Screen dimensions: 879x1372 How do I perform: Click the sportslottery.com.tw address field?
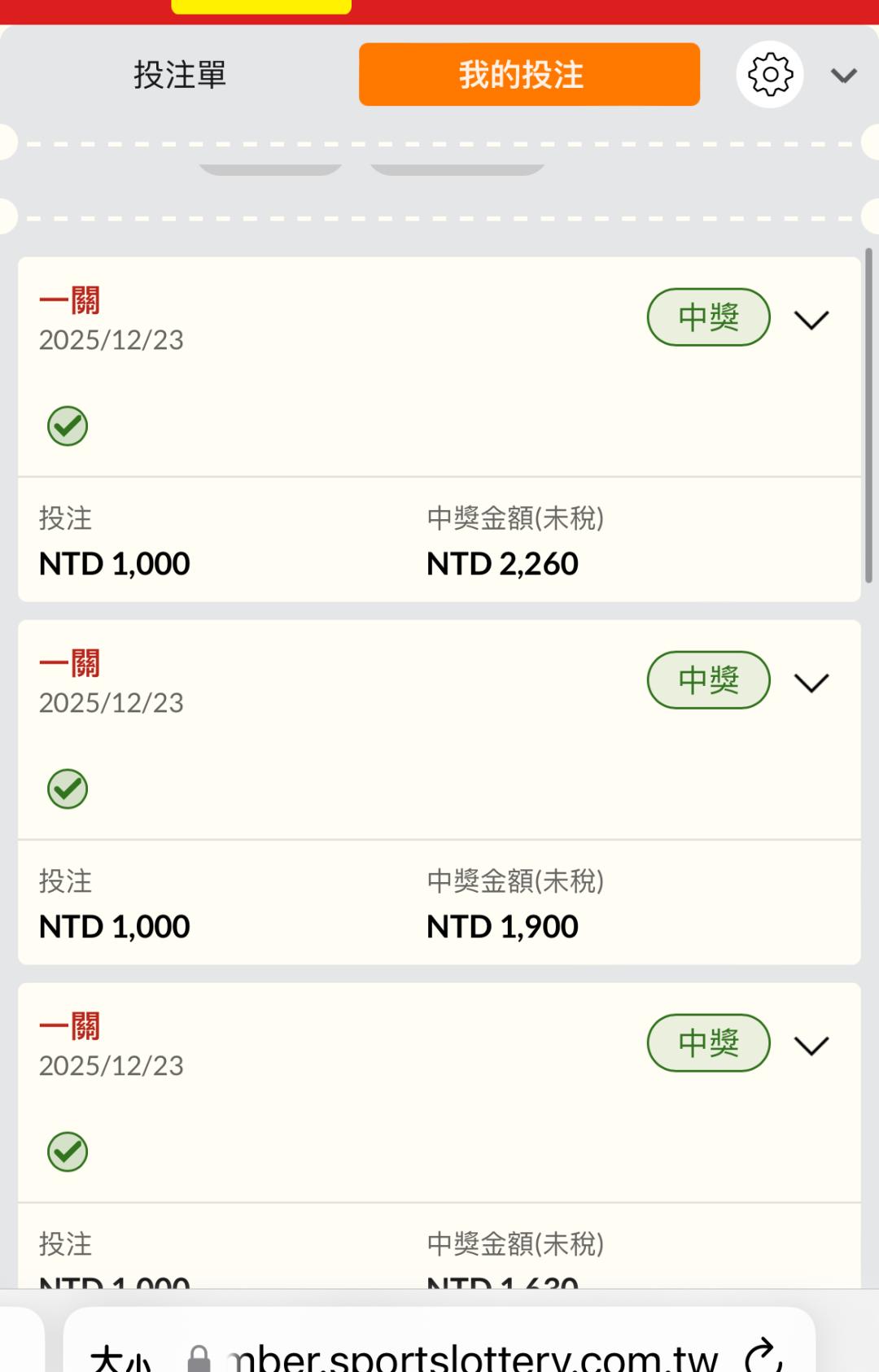point(472,1357)
